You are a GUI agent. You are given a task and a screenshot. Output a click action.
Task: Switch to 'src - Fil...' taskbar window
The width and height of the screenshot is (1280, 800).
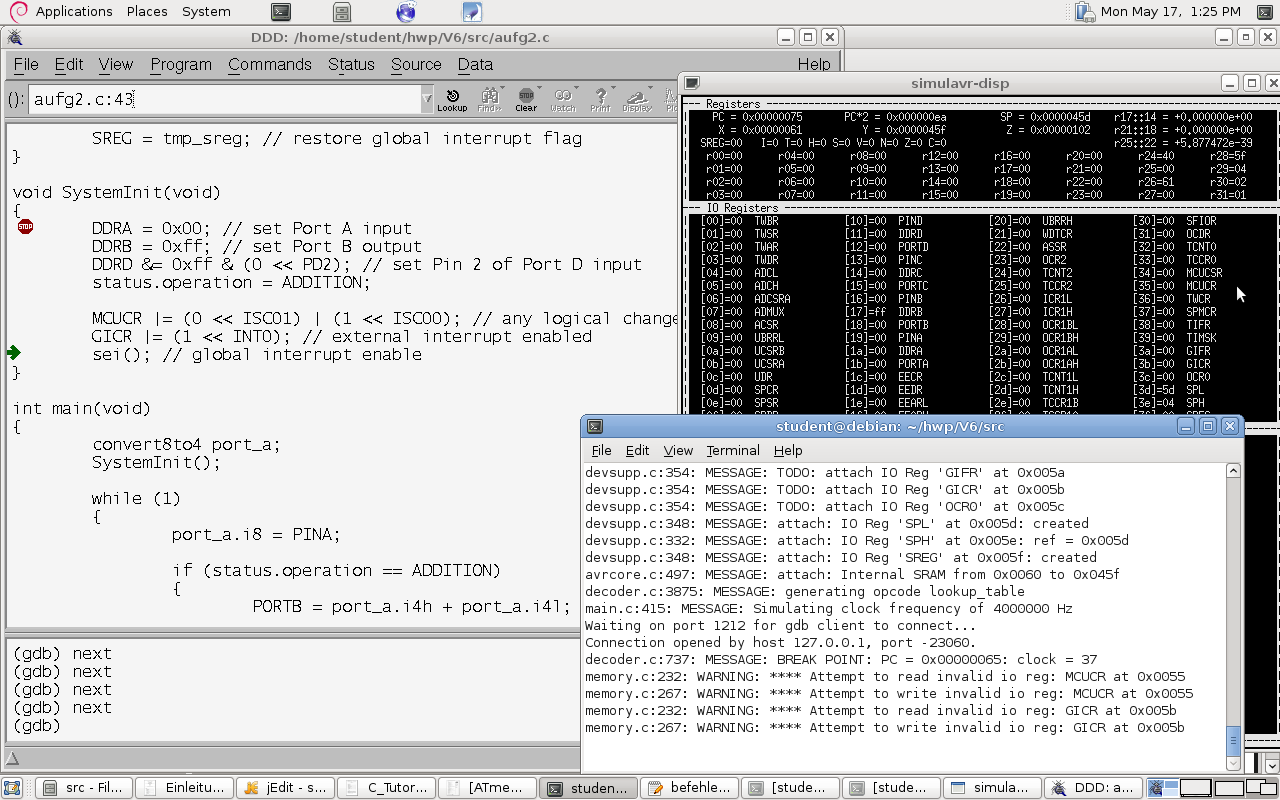[84, 788]
